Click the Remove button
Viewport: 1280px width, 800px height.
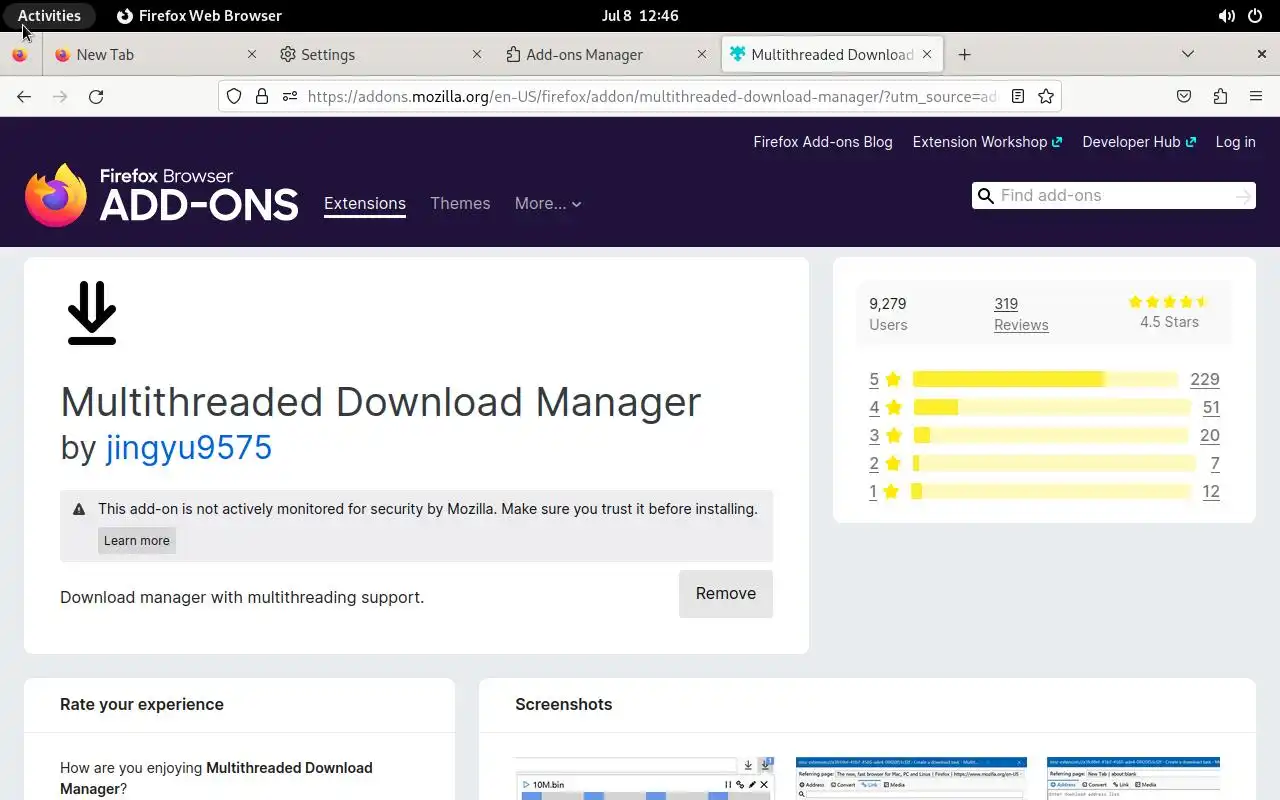coord(726,594)
